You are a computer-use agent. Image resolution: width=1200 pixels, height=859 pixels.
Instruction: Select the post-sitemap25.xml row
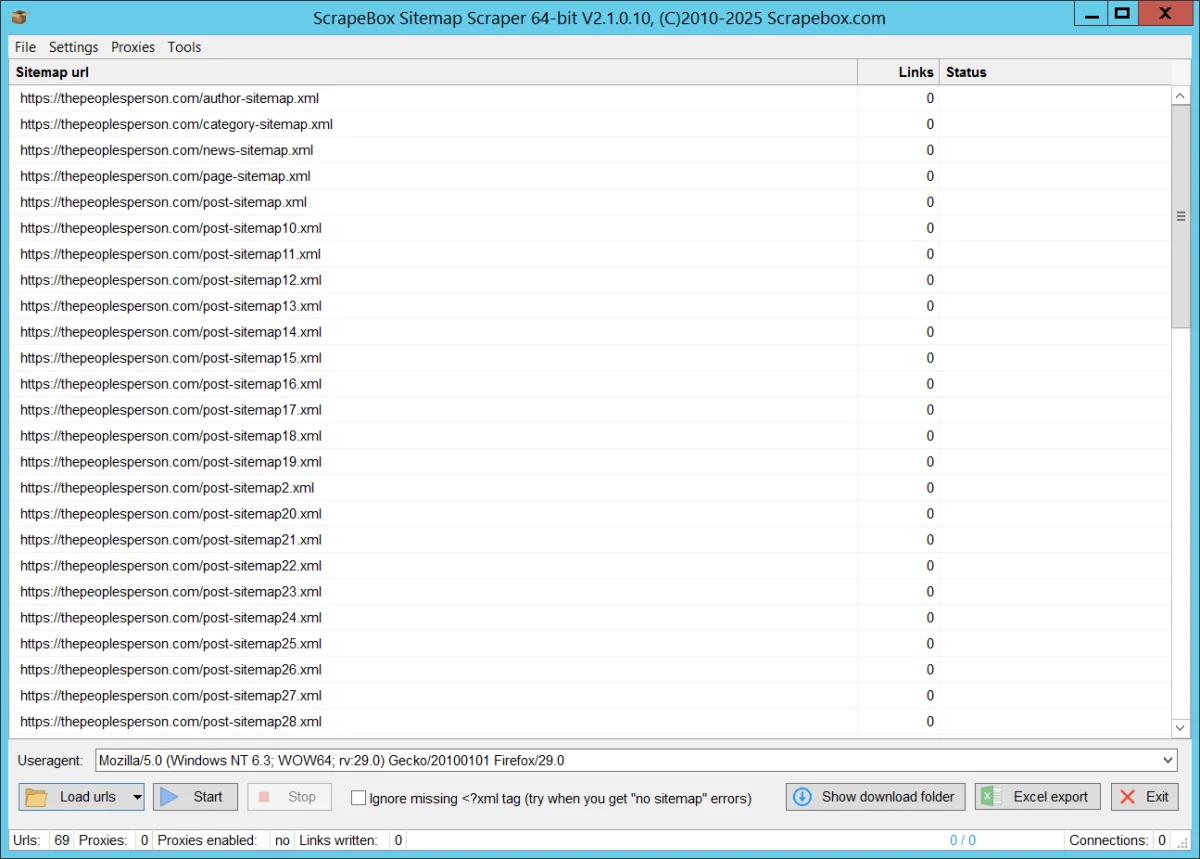pos(590,644)
